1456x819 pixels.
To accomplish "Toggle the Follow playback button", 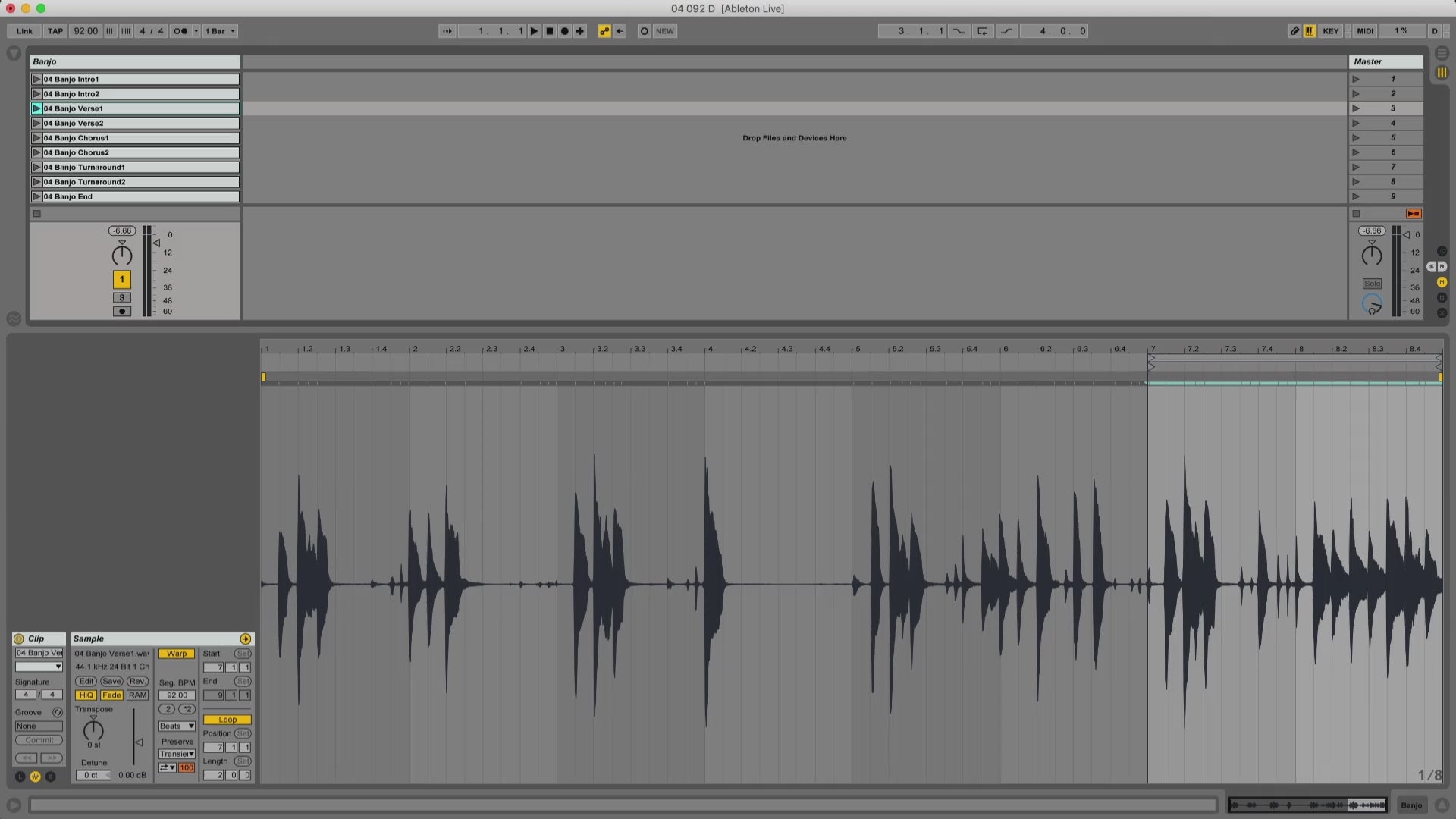I will point(447,31).
